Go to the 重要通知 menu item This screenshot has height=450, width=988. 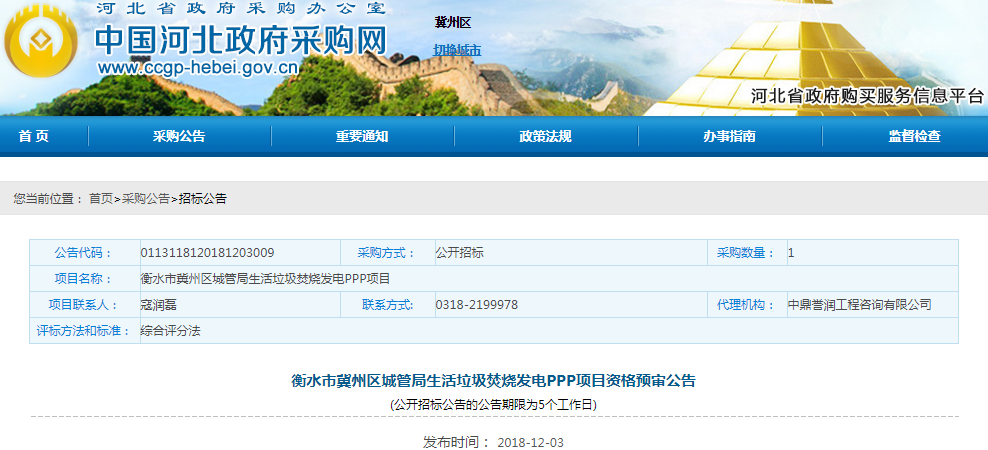(361, 137)
